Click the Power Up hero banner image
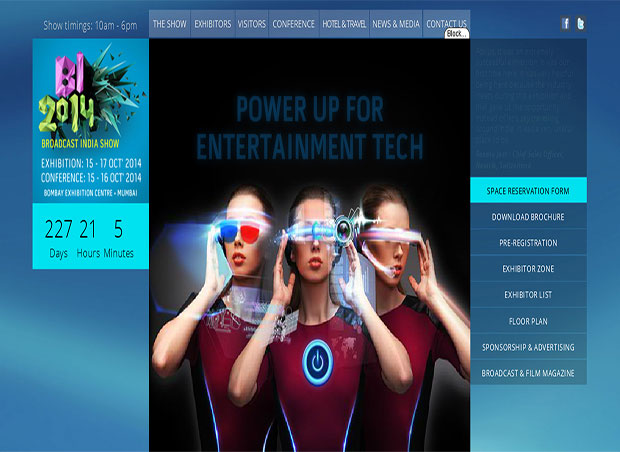The image size is (620, 452). pos(310,245)
